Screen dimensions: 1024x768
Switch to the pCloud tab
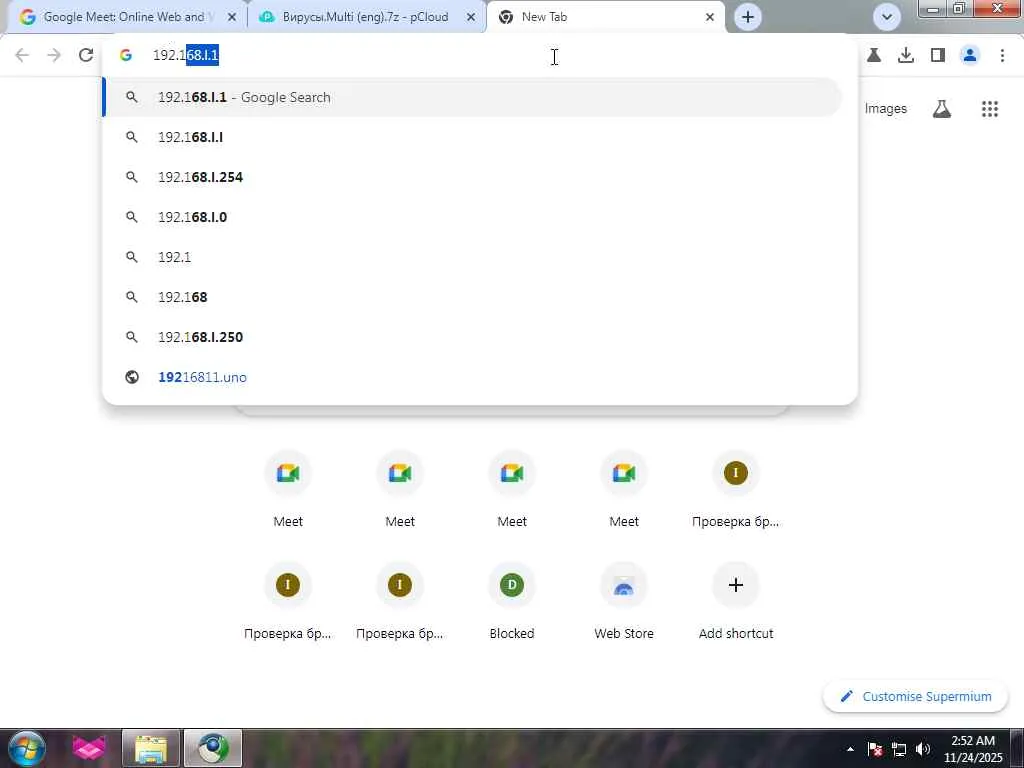click(x=367, y=17)
